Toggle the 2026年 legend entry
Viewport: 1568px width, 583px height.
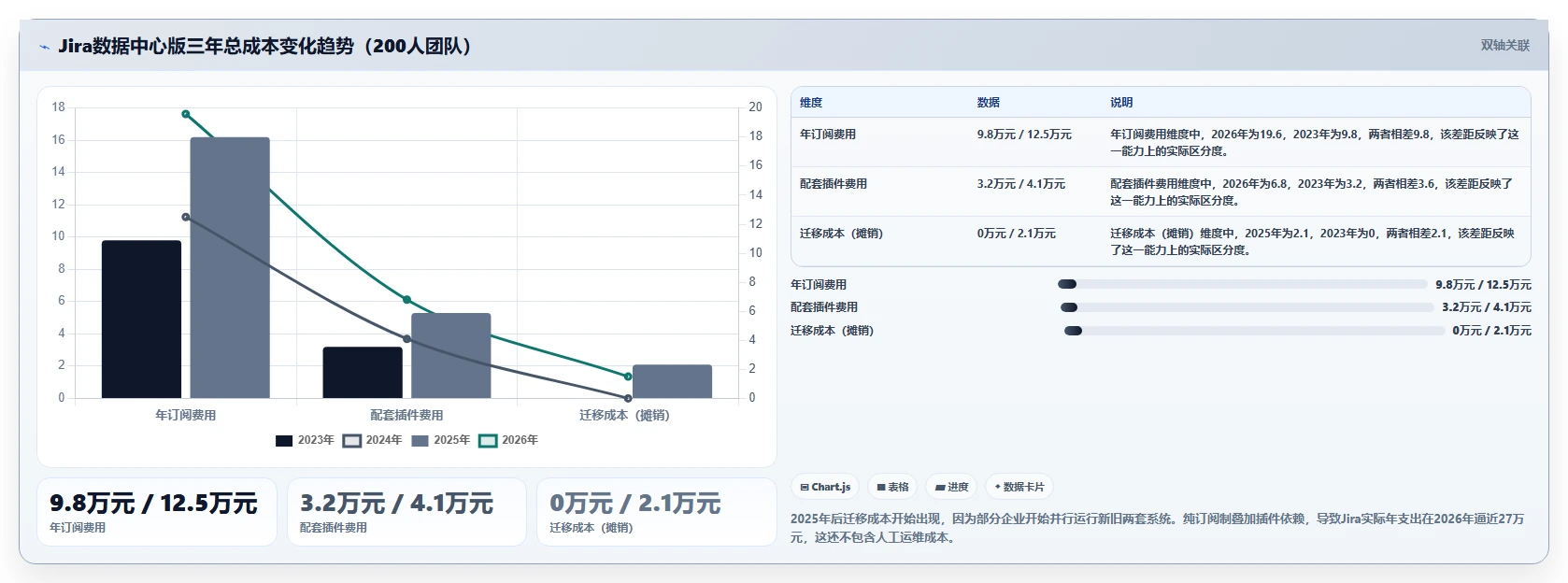click(508, 440)
